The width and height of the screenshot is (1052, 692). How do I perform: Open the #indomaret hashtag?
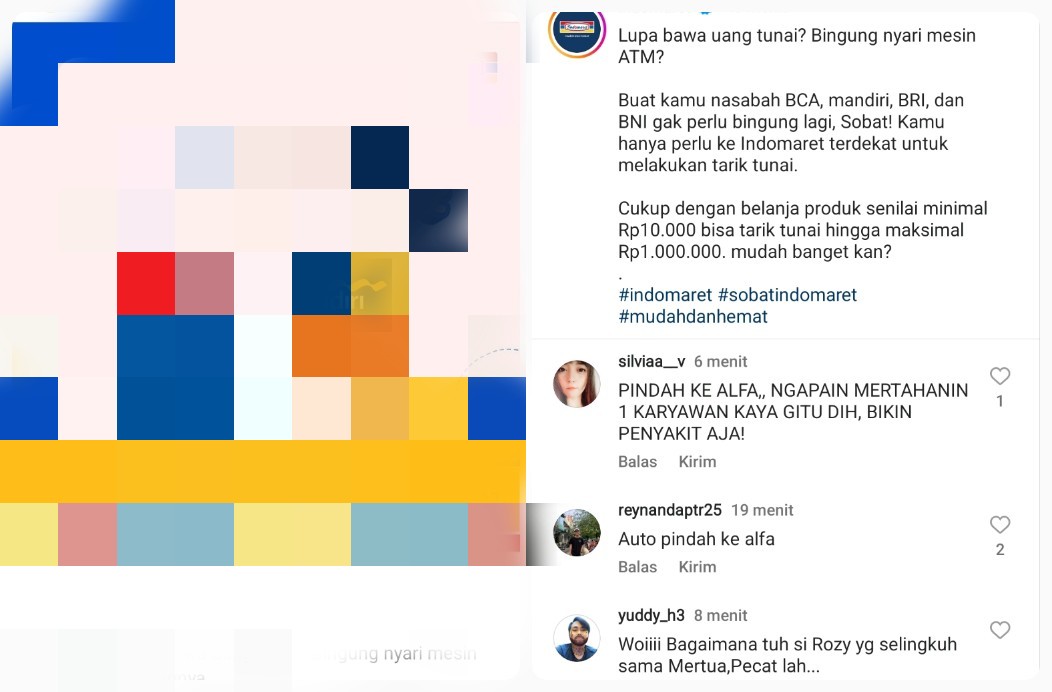pyautogui.click(x=665, y=295)
